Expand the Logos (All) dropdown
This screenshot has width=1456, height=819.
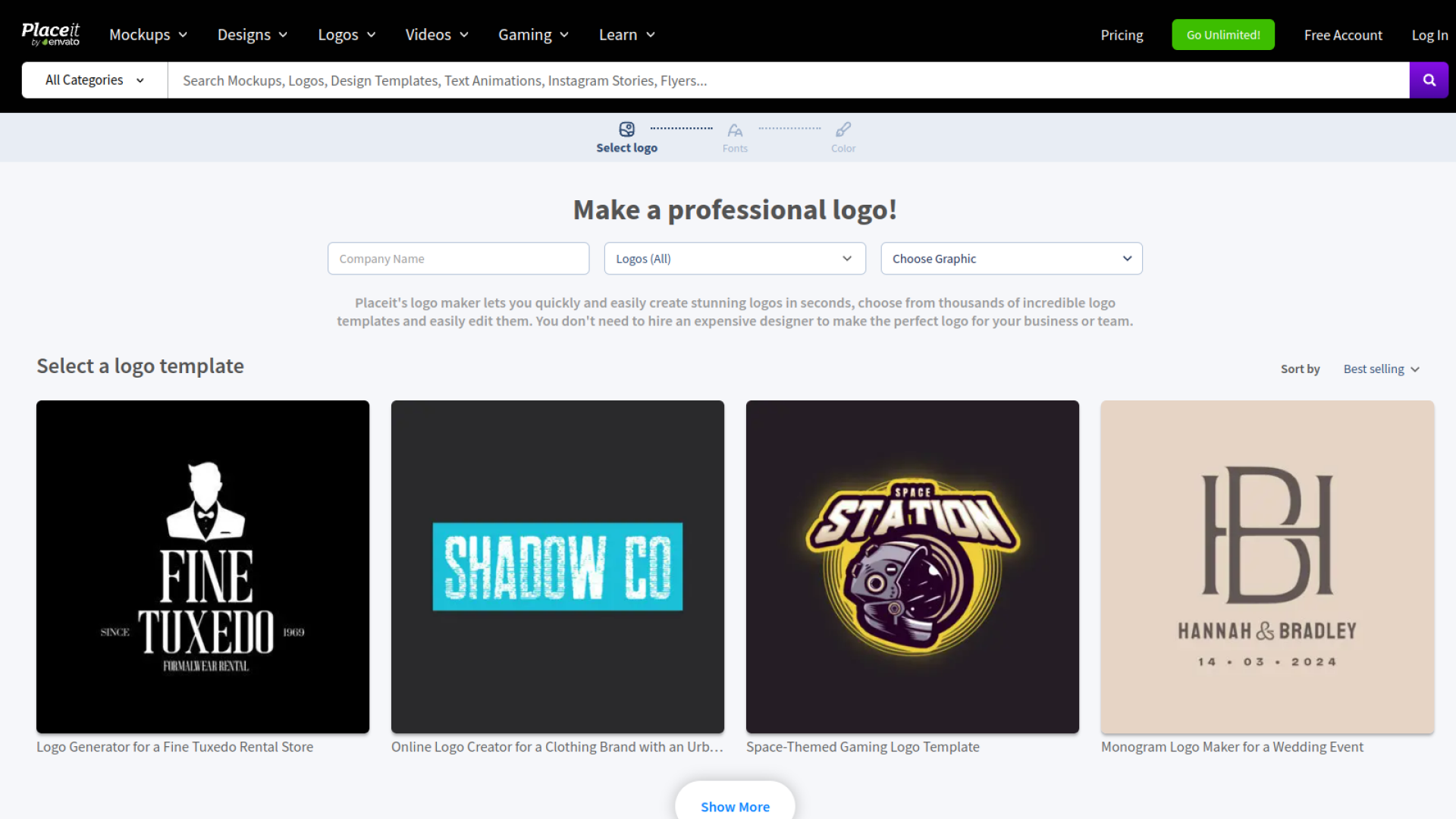click(x=734, y=259)
